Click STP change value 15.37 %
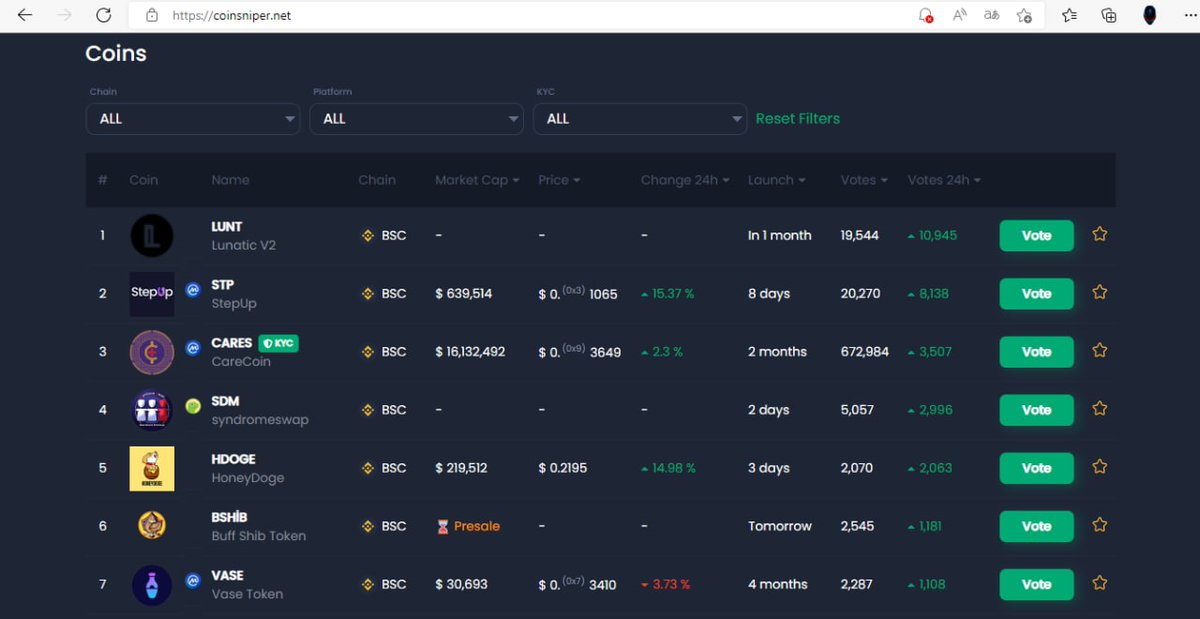 pos(667,294)
